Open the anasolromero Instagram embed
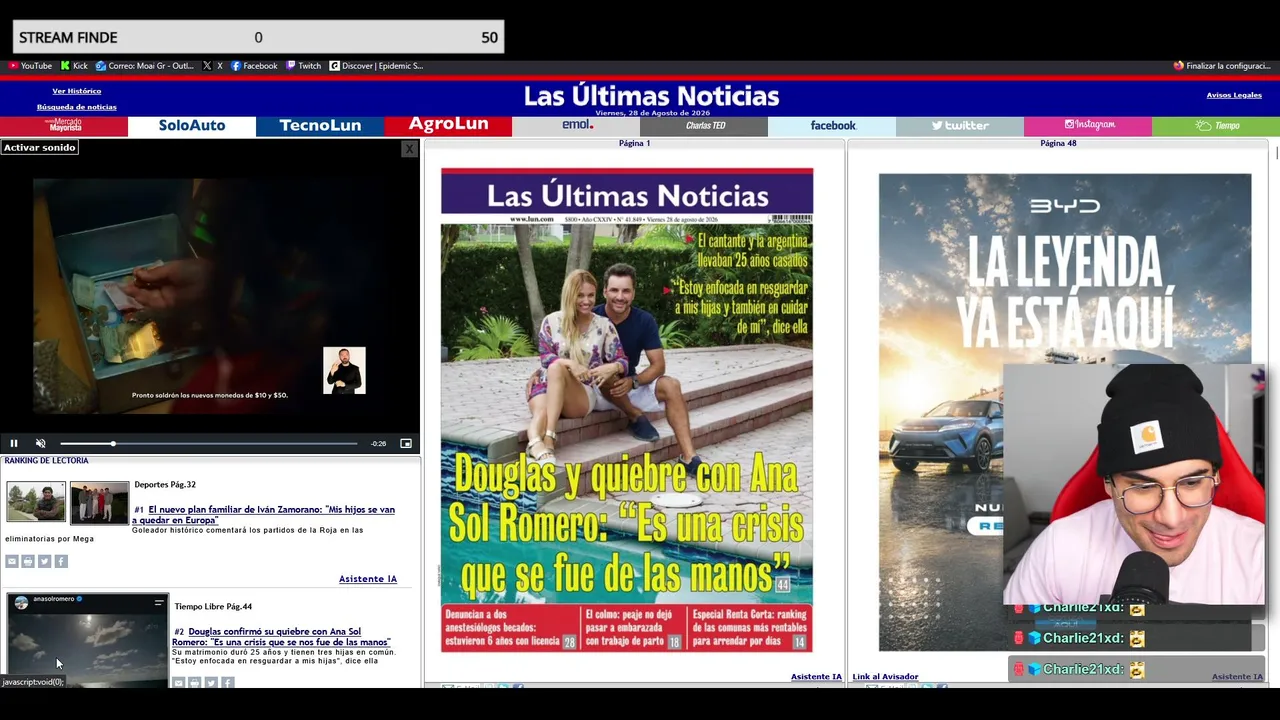The image size is (1280, 720). coord(88,640)
